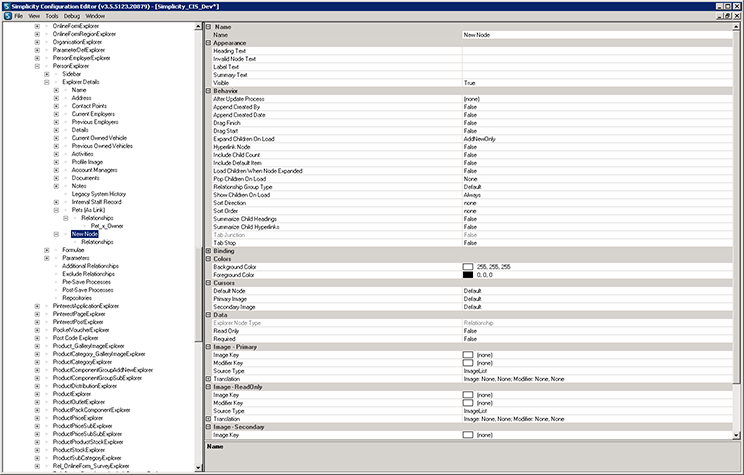
Task: Collapse the Data property category
Action: pos(208,315)
